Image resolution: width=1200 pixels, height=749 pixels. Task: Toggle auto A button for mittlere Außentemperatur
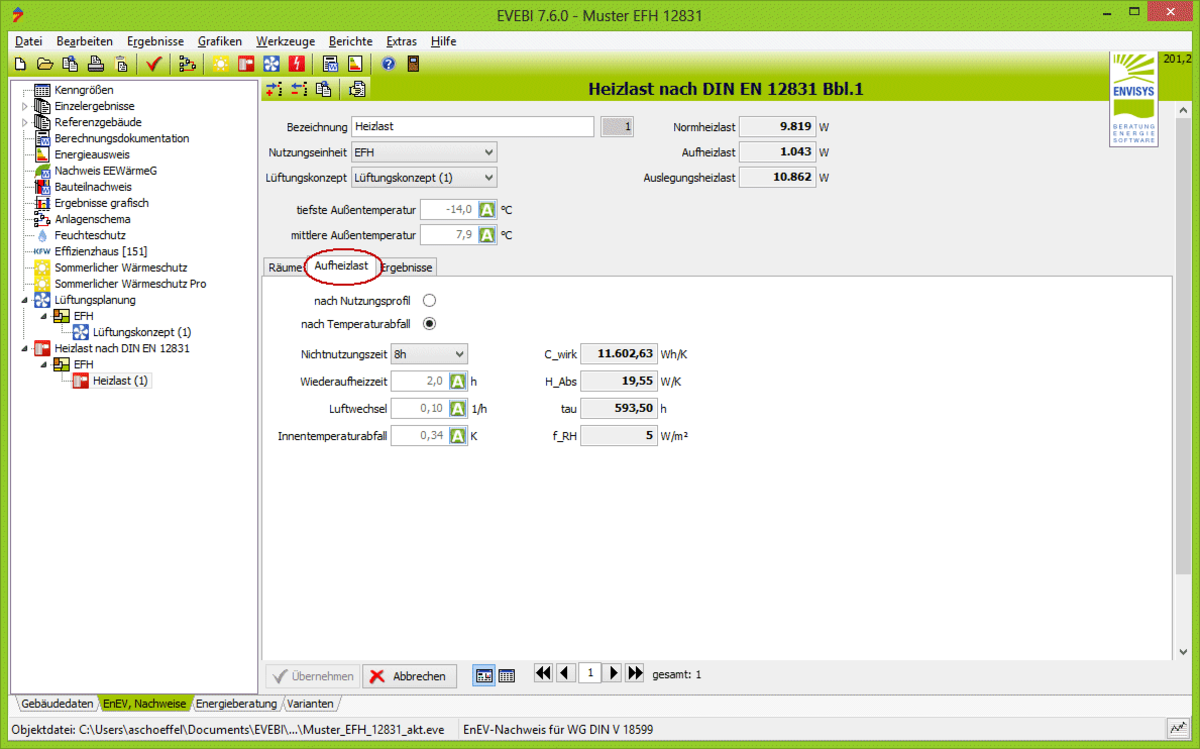click(487, 235)
